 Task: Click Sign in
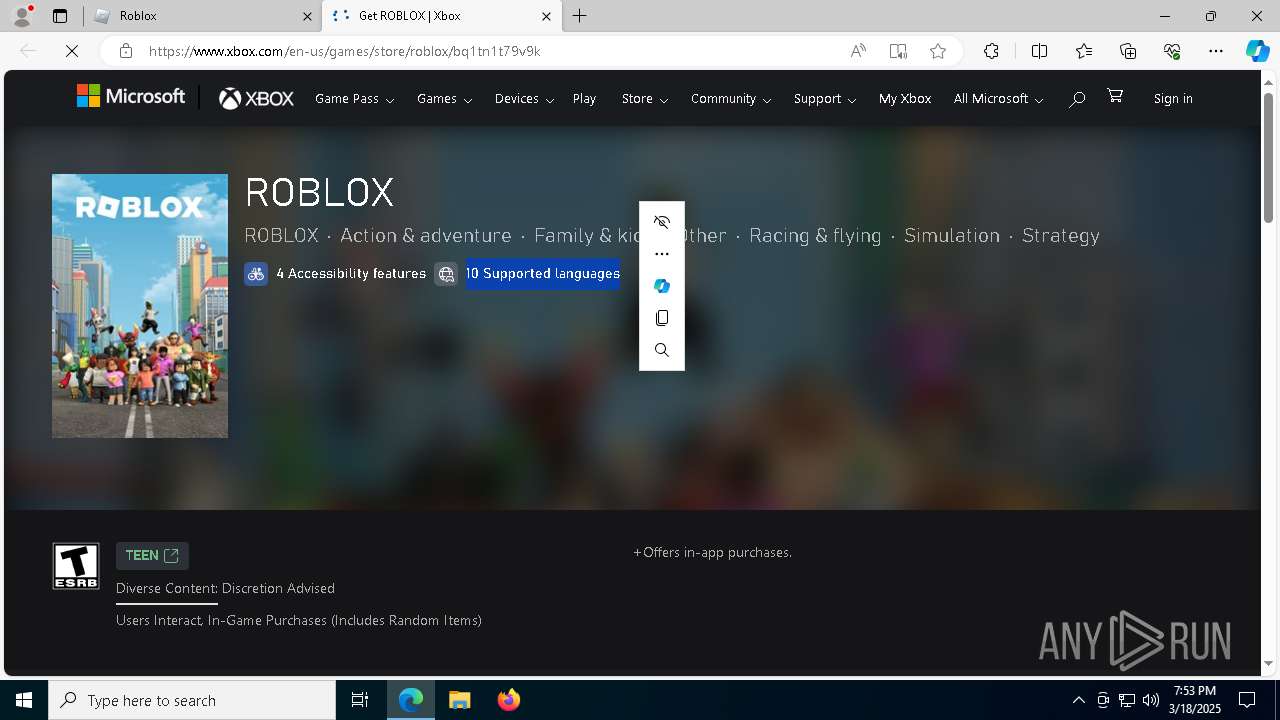[x=1173, y=99]
